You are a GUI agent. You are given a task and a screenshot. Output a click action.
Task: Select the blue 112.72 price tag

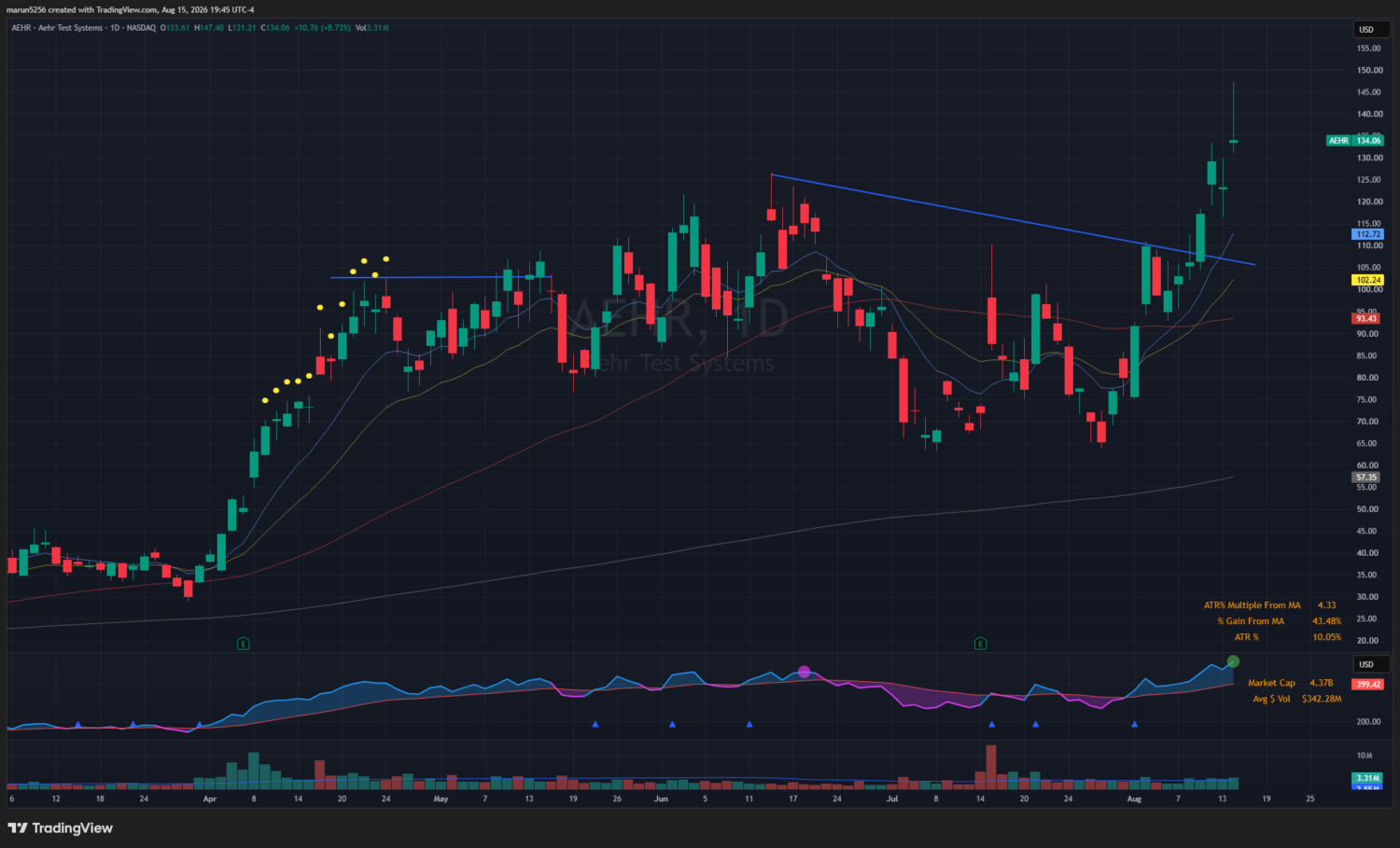pyautogui.click(x=1368, y=234)
